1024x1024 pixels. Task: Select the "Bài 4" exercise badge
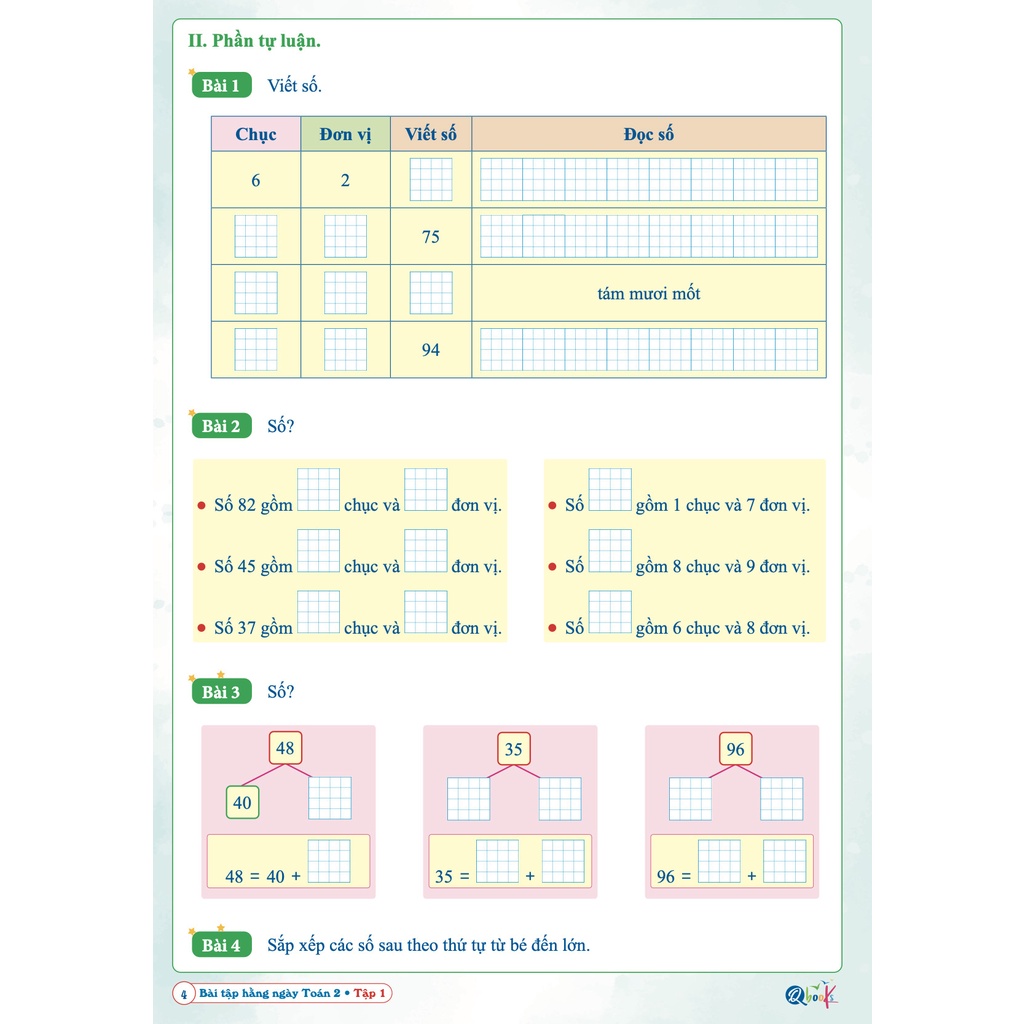[221, 944]
